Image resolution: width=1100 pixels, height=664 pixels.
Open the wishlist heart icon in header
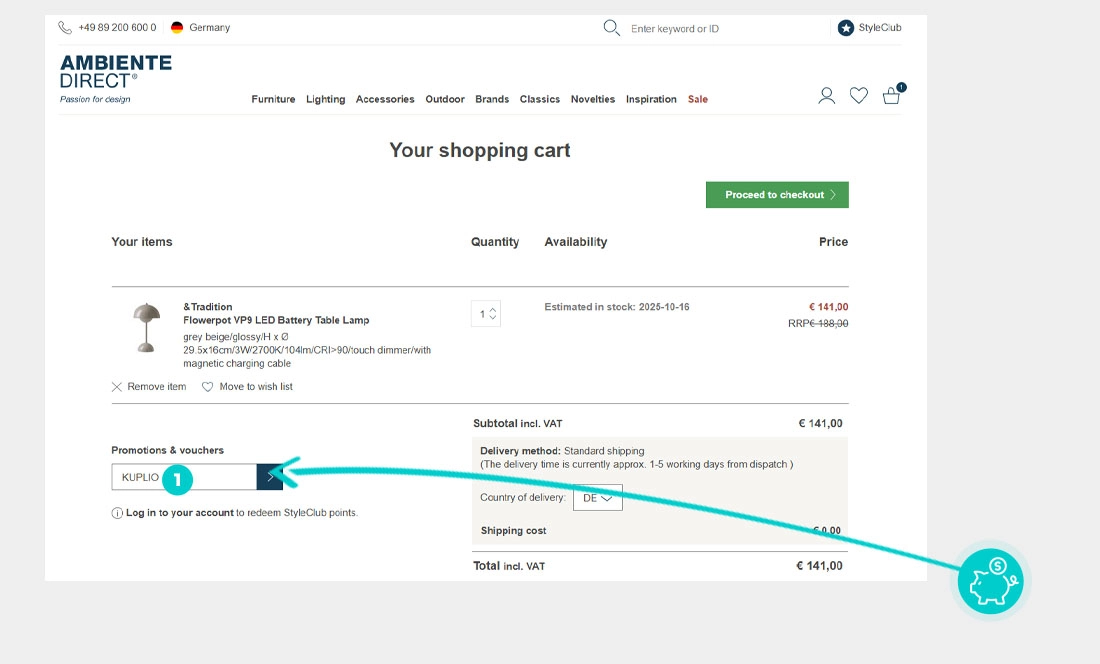click(x=858, y=96)
